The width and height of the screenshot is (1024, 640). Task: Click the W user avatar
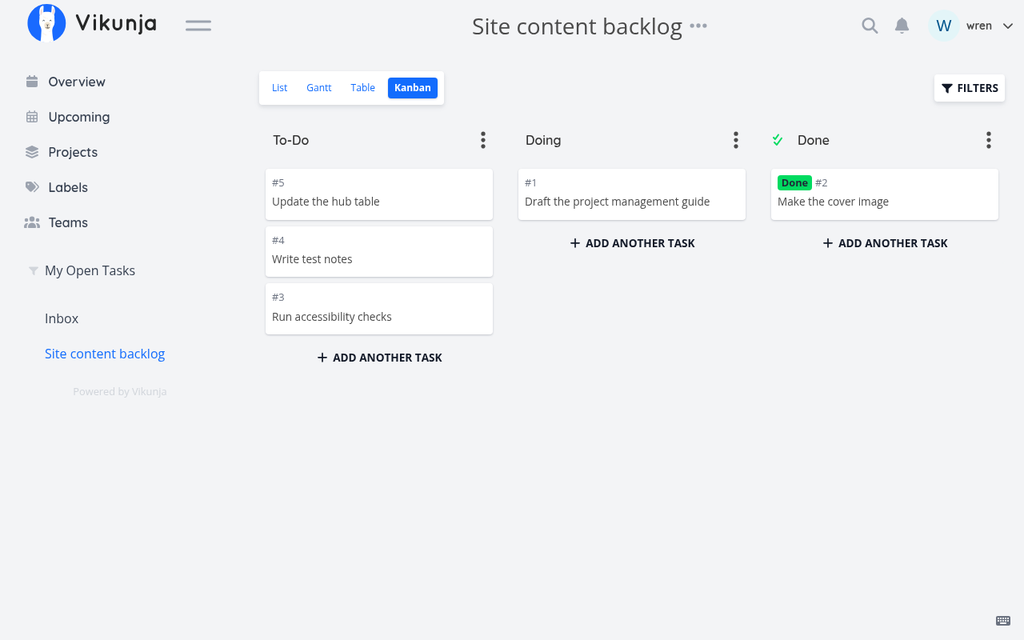pos(943,25)
